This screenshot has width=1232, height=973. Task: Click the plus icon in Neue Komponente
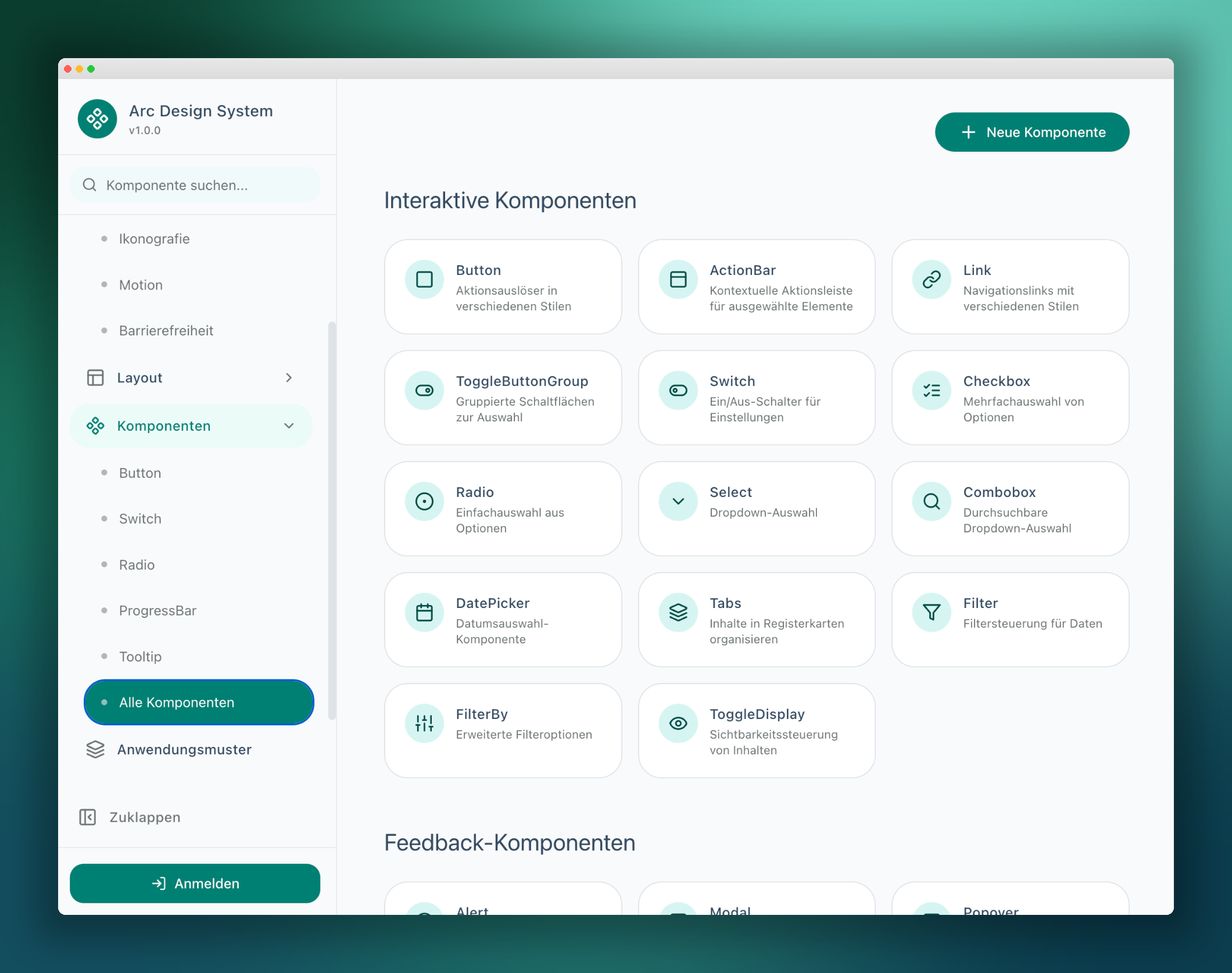click(x=968, y=132)
